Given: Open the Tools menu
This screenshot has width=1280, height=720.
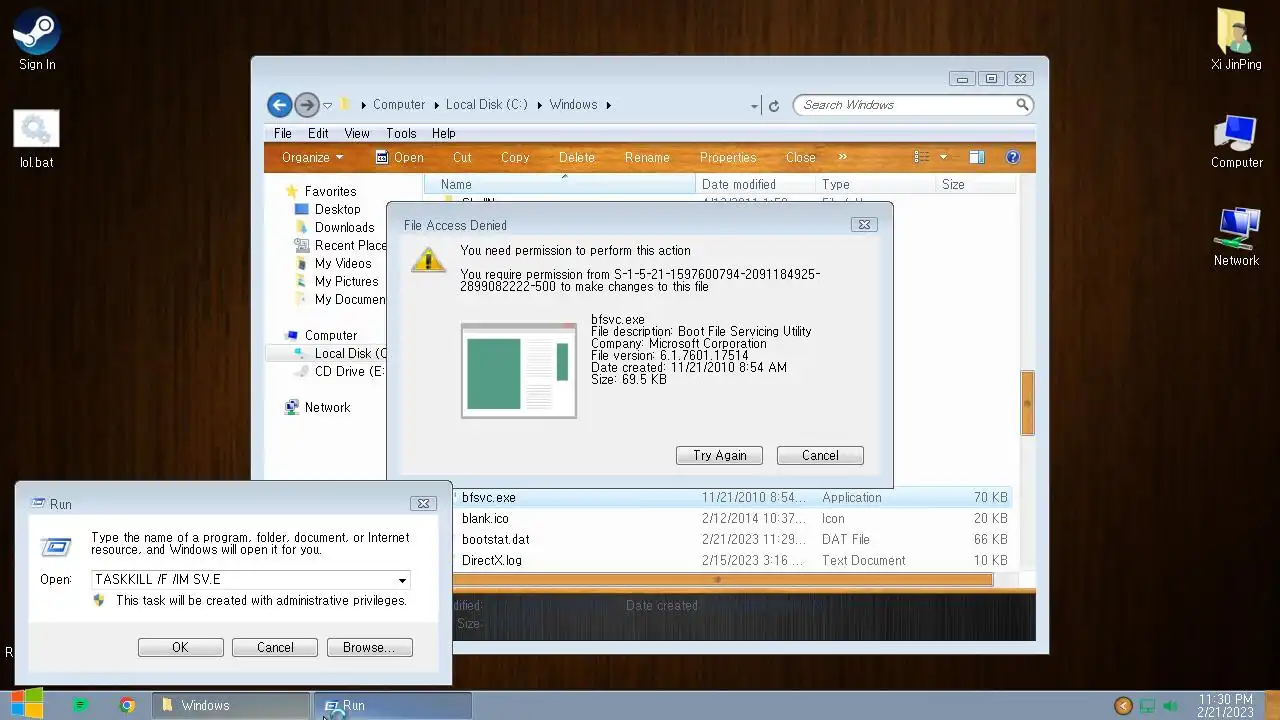Looking at the screenshot, I should 401,133.
